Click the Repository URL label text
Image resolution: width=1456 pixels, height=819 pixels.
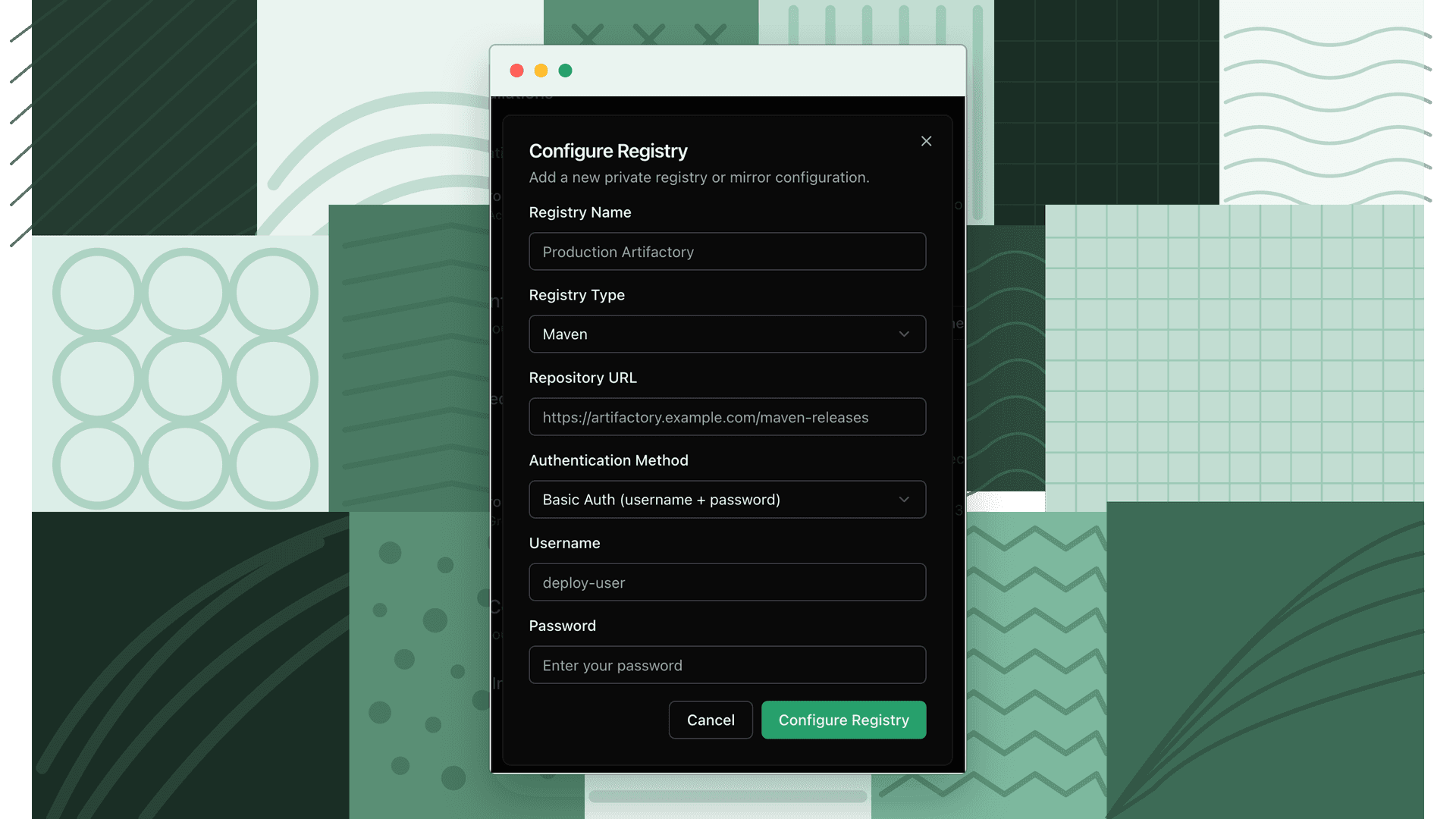pos(583,378)
